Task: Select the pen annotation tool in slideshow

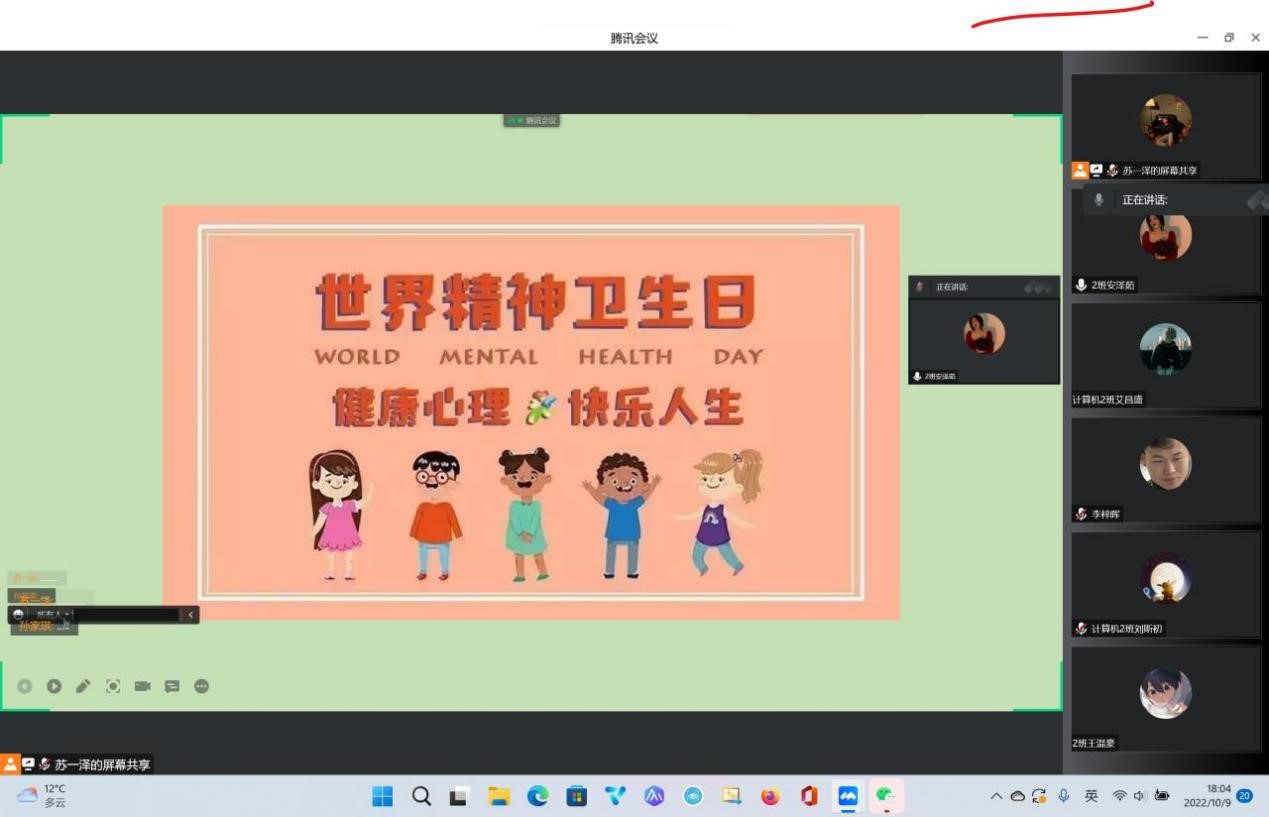Action: pos(83,686)
